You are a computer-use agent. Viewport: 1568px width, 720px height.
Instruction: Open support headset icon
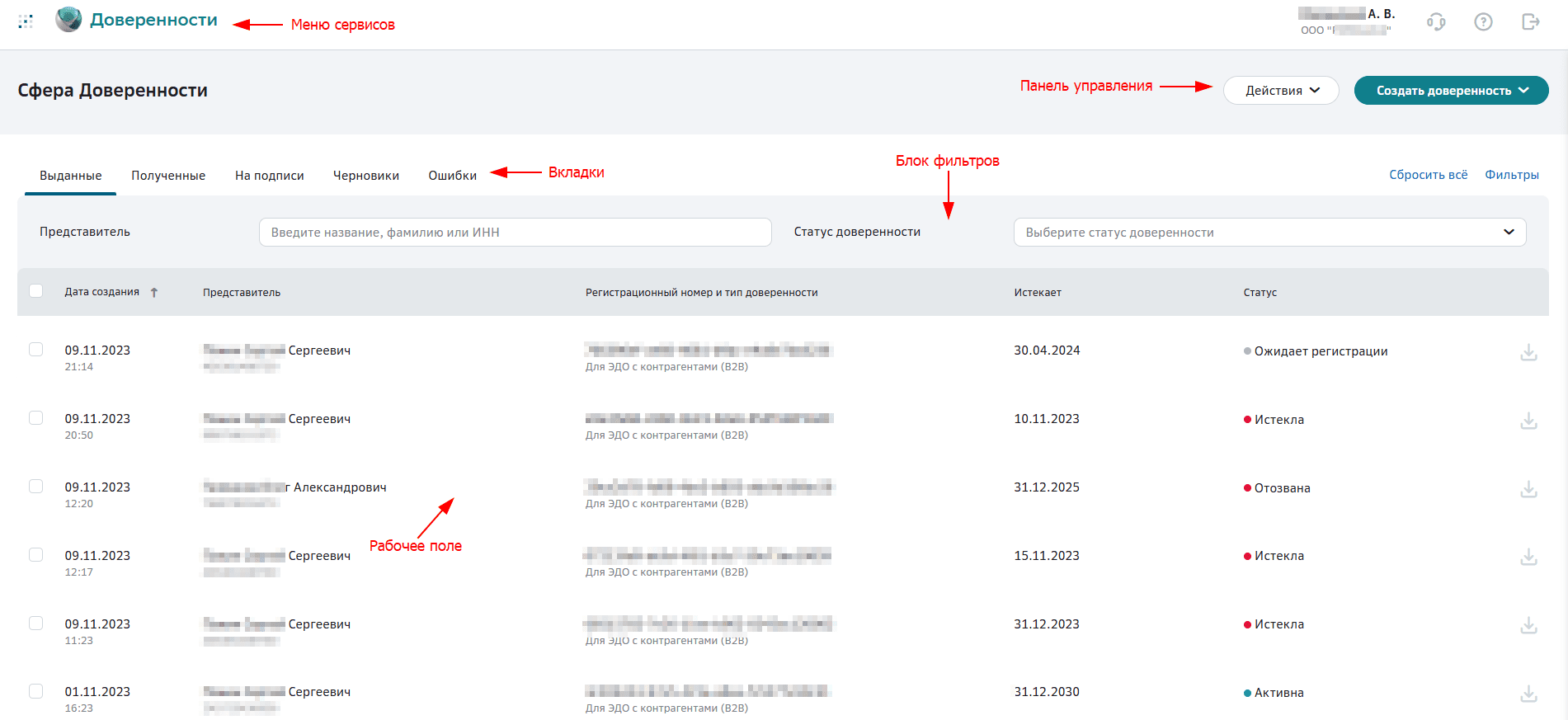point(1436,22)
